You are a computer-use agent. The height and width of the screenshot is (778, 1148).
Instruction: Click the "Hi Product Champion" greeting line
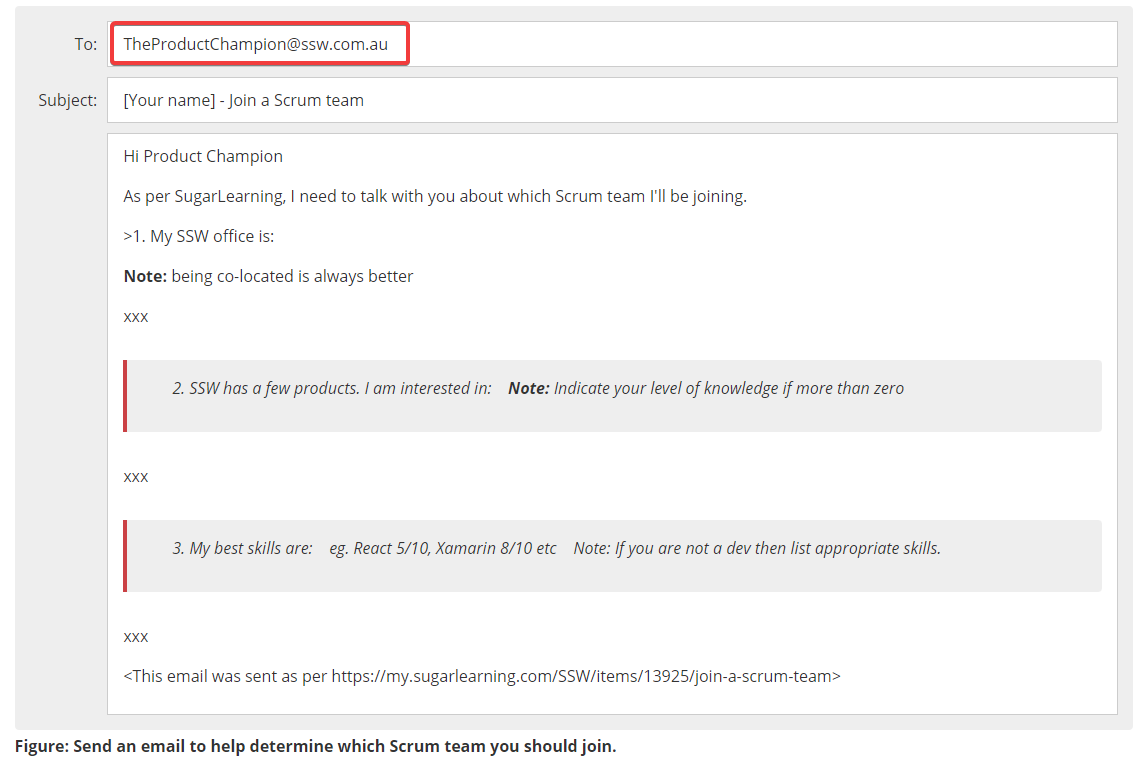(x=203, y=156)
